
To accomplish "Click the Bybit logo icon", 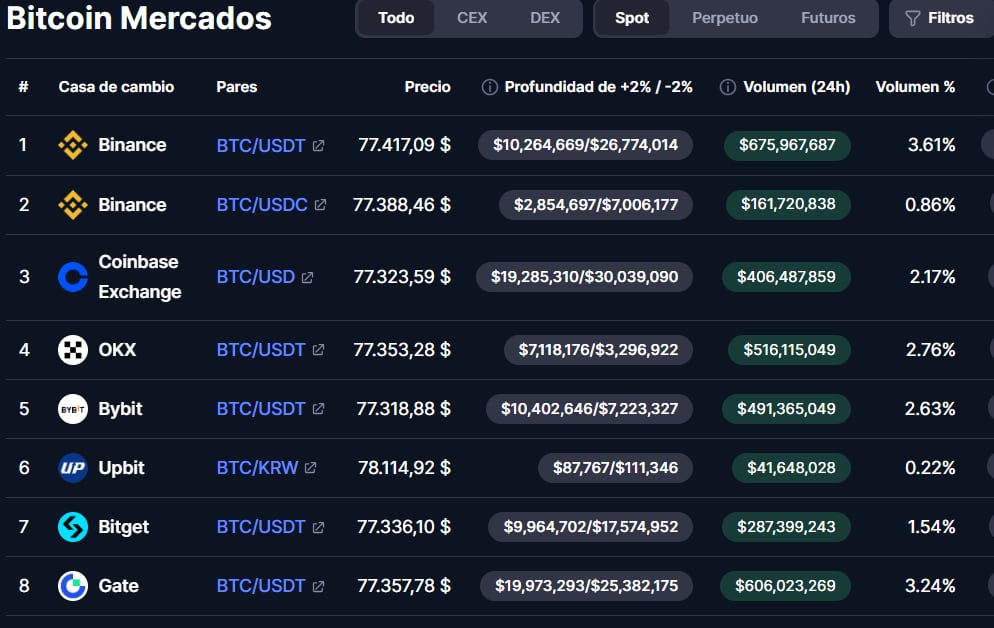I will pos(73,409).
